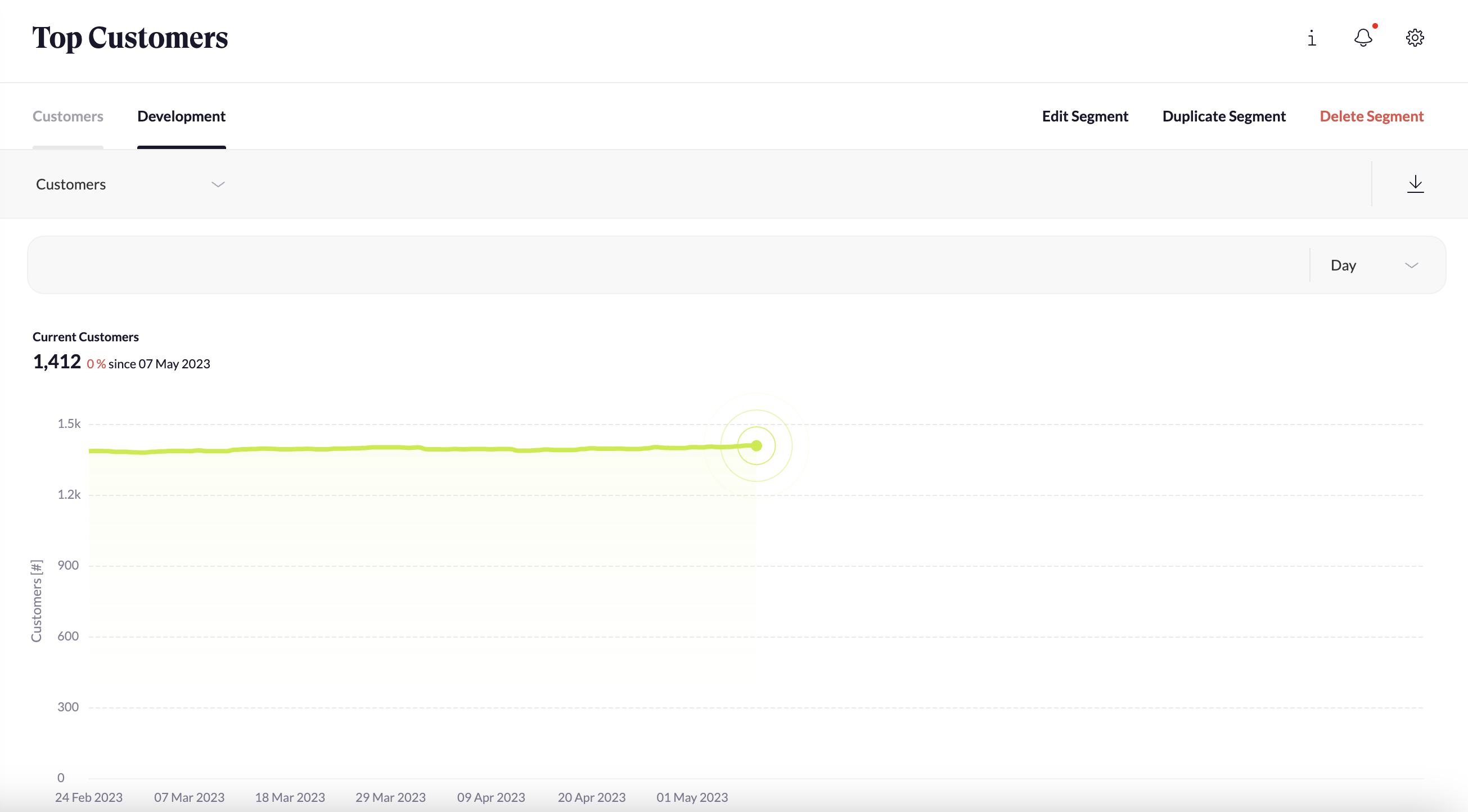Screen dimensions: 1468x812
Task: Click the 900 y-axis label
Action: point(68,565)
